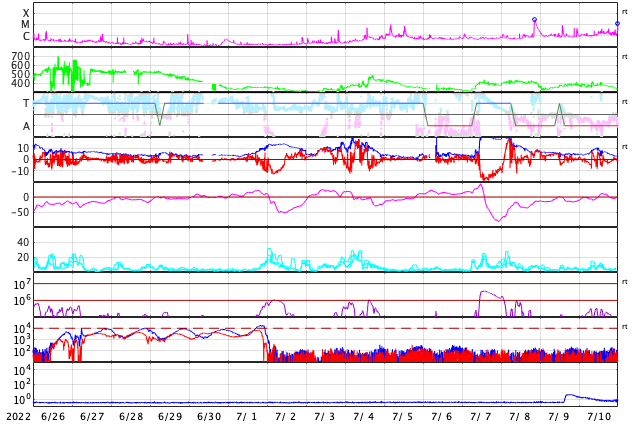The image size is (634, 424).
Task: Click the X flare class label
Action: (x=26, y=13)
